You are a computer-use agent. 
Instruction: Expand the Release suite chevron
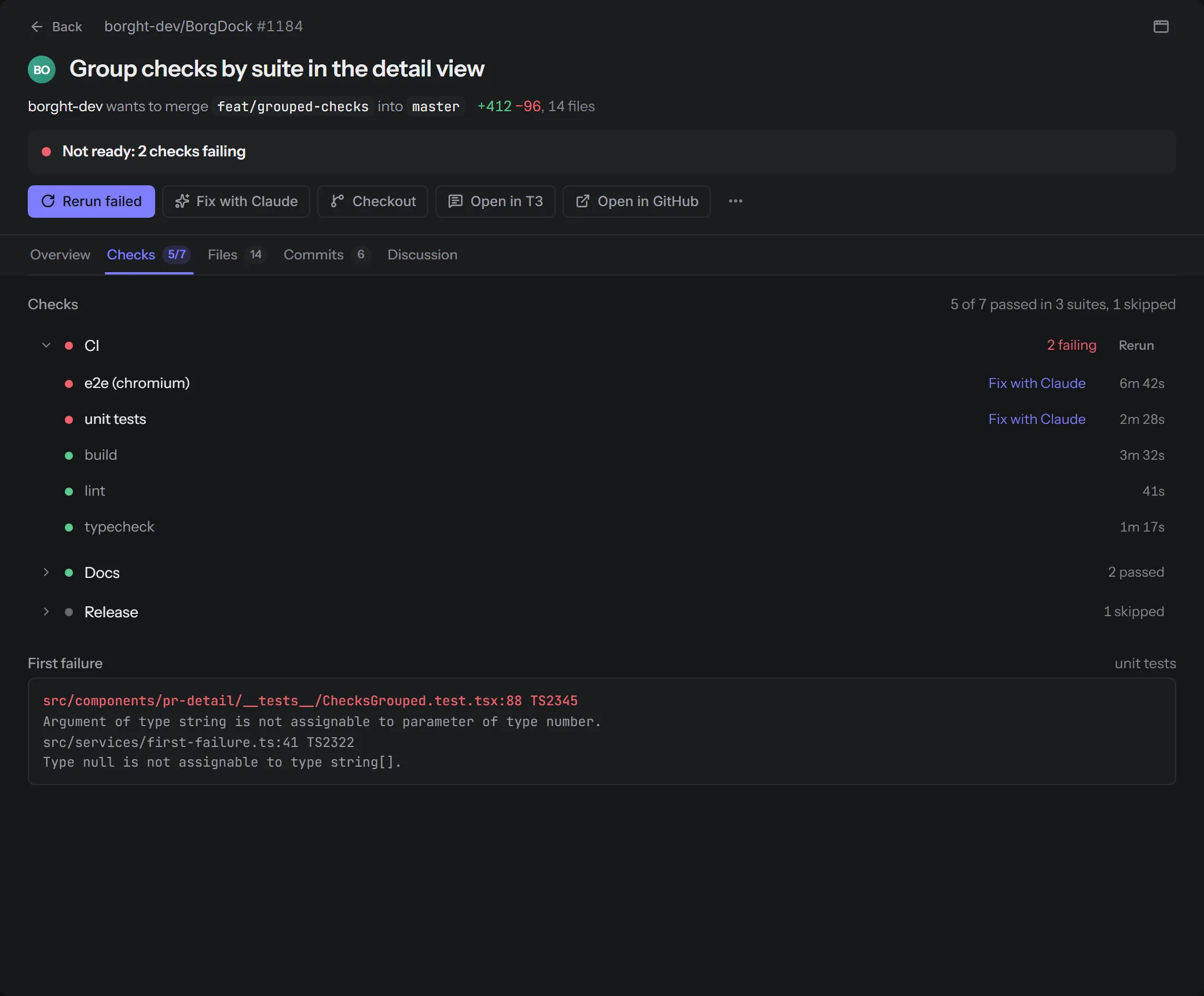coord(46,612)
